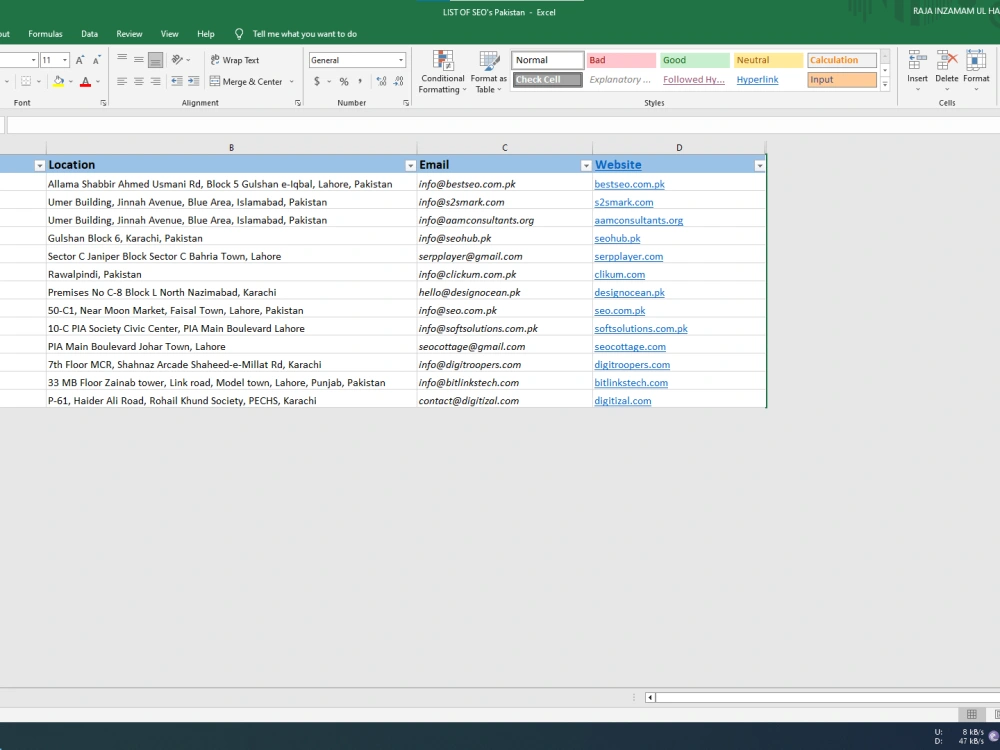This screenshot has width=1000, height=750.
Task: Select column C header
Action: pos(504,147)
